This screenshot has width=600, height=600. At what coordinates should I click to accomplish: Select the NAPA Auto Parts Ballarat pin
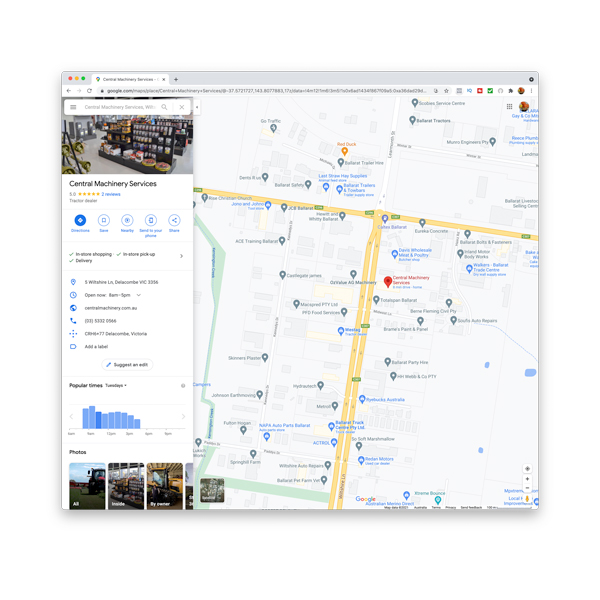[x=267, y=437]
